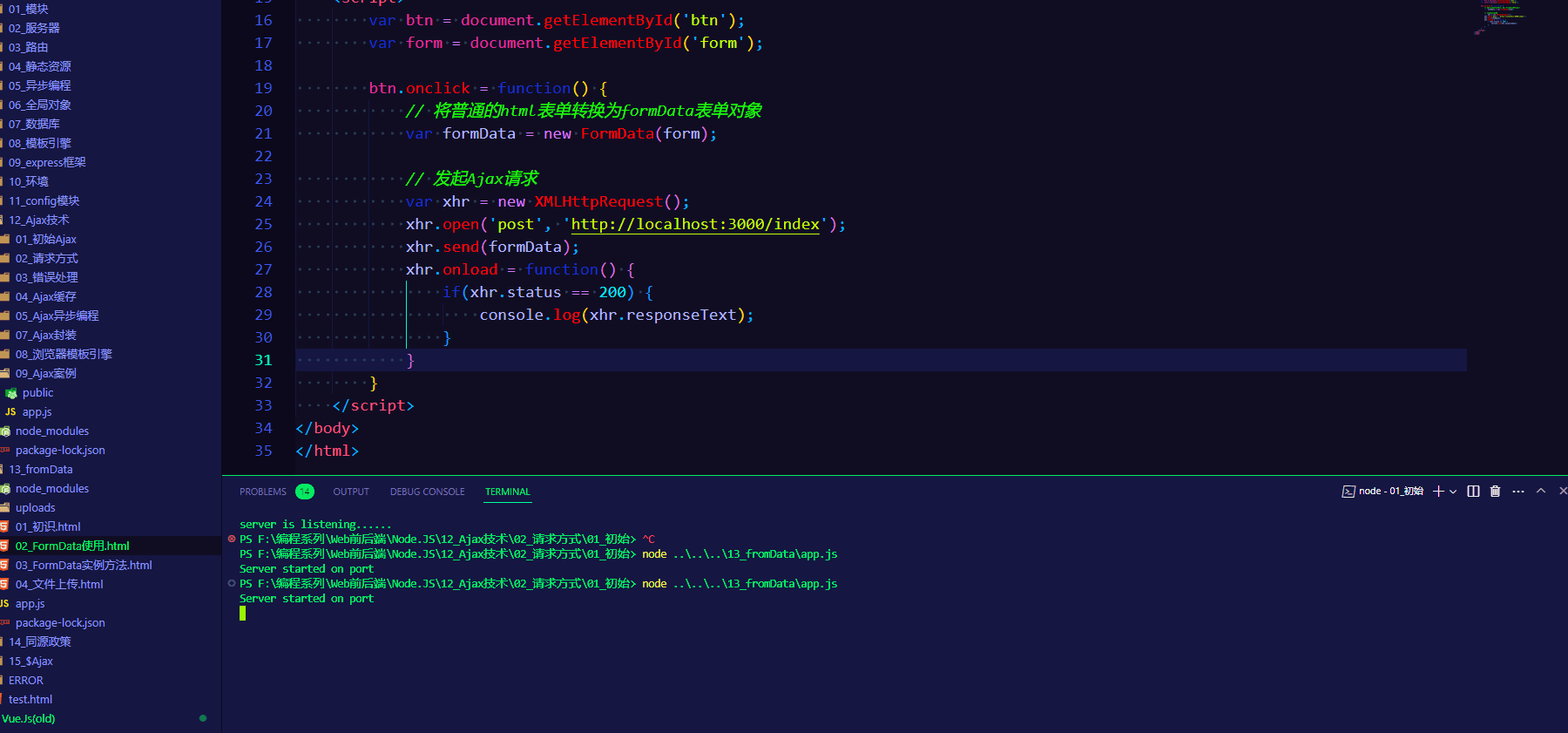Expand the 07_数据库 folder

34,124
